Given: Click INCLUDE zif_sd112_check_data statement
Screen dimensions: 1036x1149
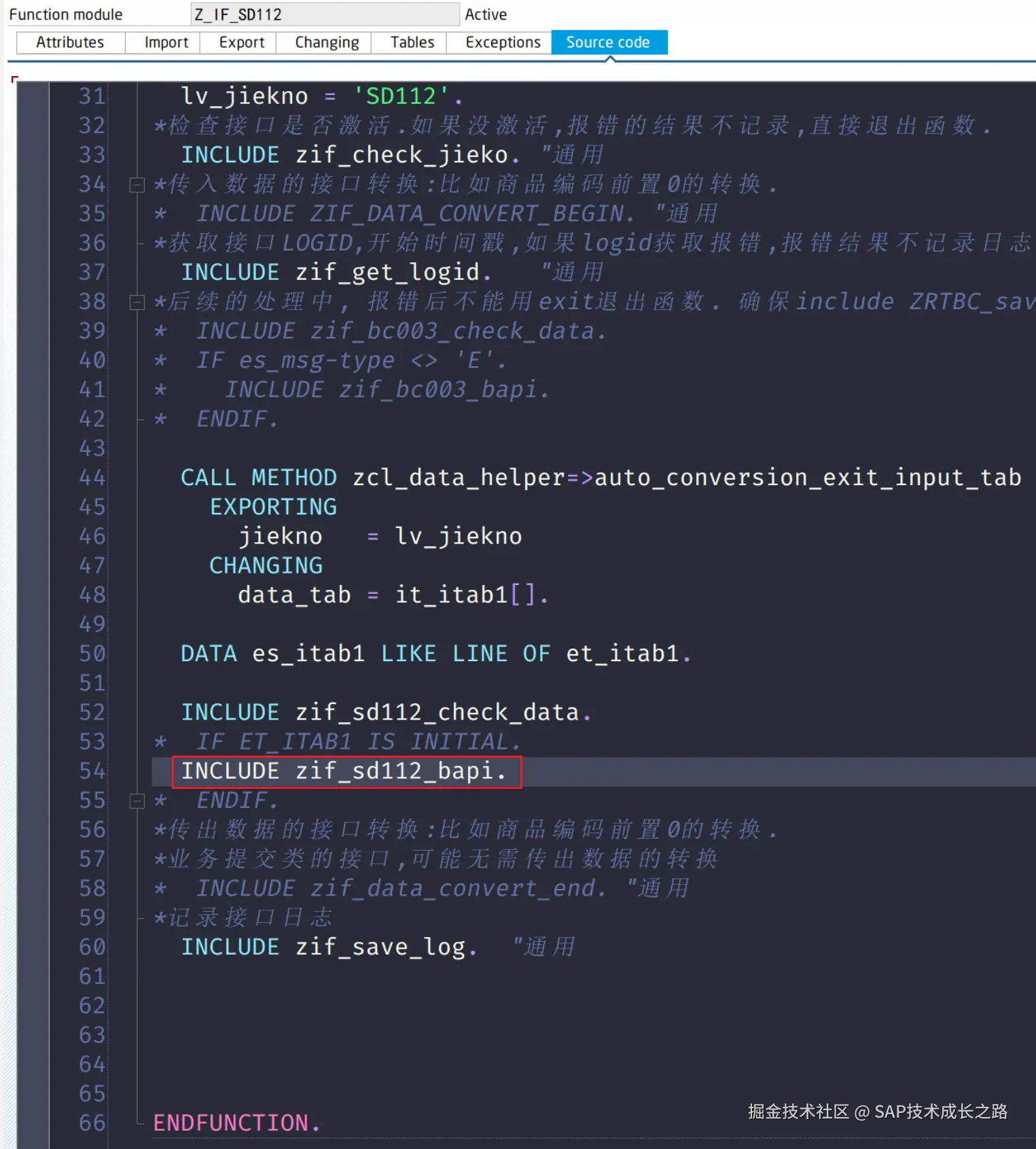Looking at the screenshot, I should point(386,712).
